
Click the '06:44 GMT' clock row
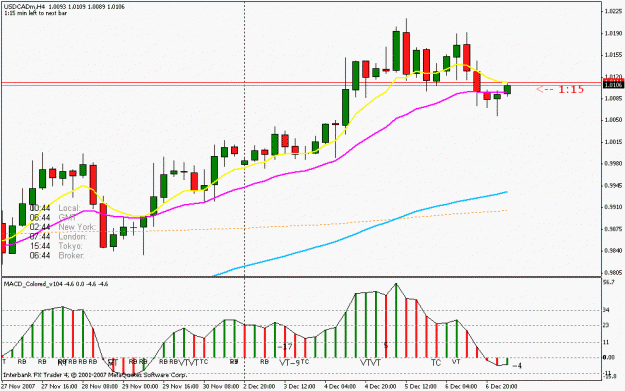pos(53,218)
